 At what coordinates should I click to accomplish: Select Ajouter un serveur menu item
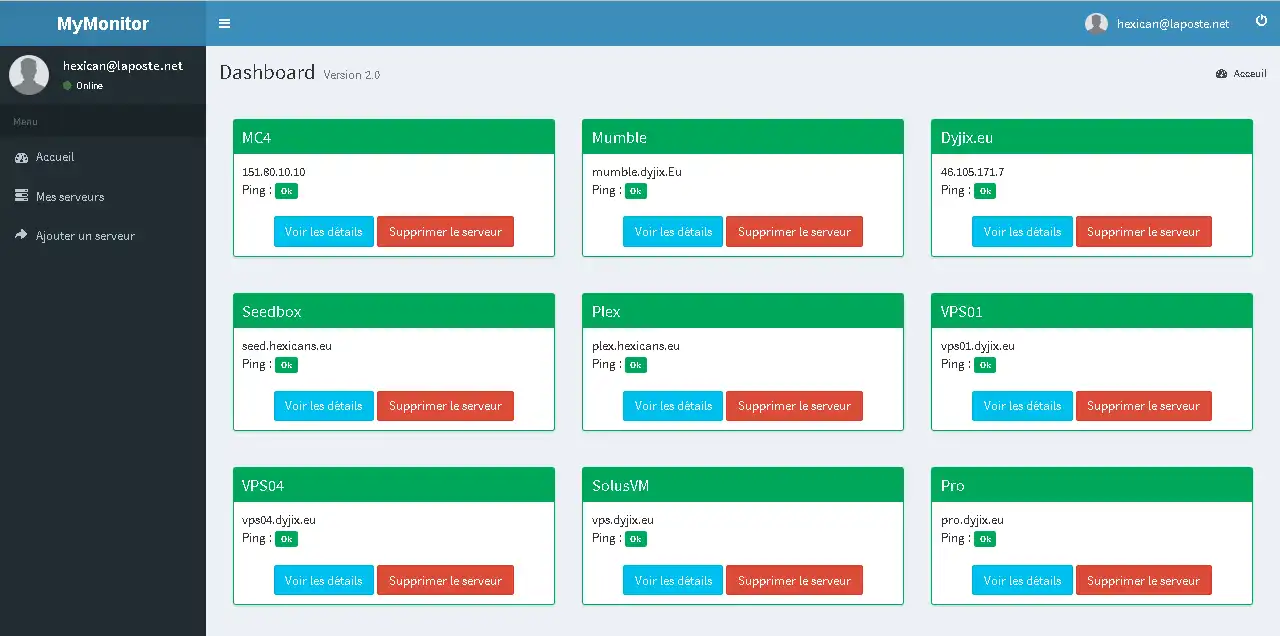point(103,236)
